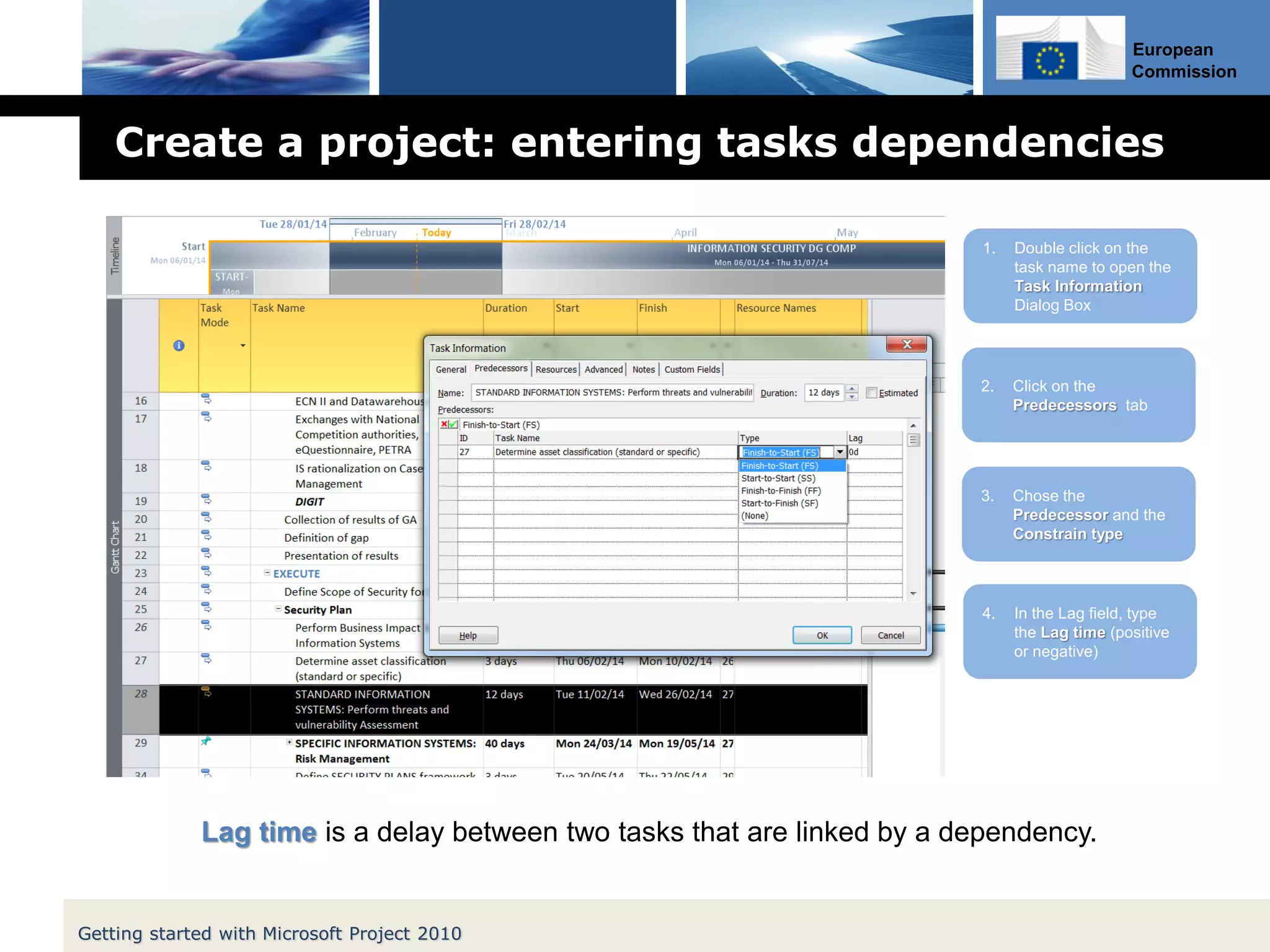Pick Finish-to-Finish (FF) option
Viewport: 1270px width, 952px height.
(x=781, y=491)
